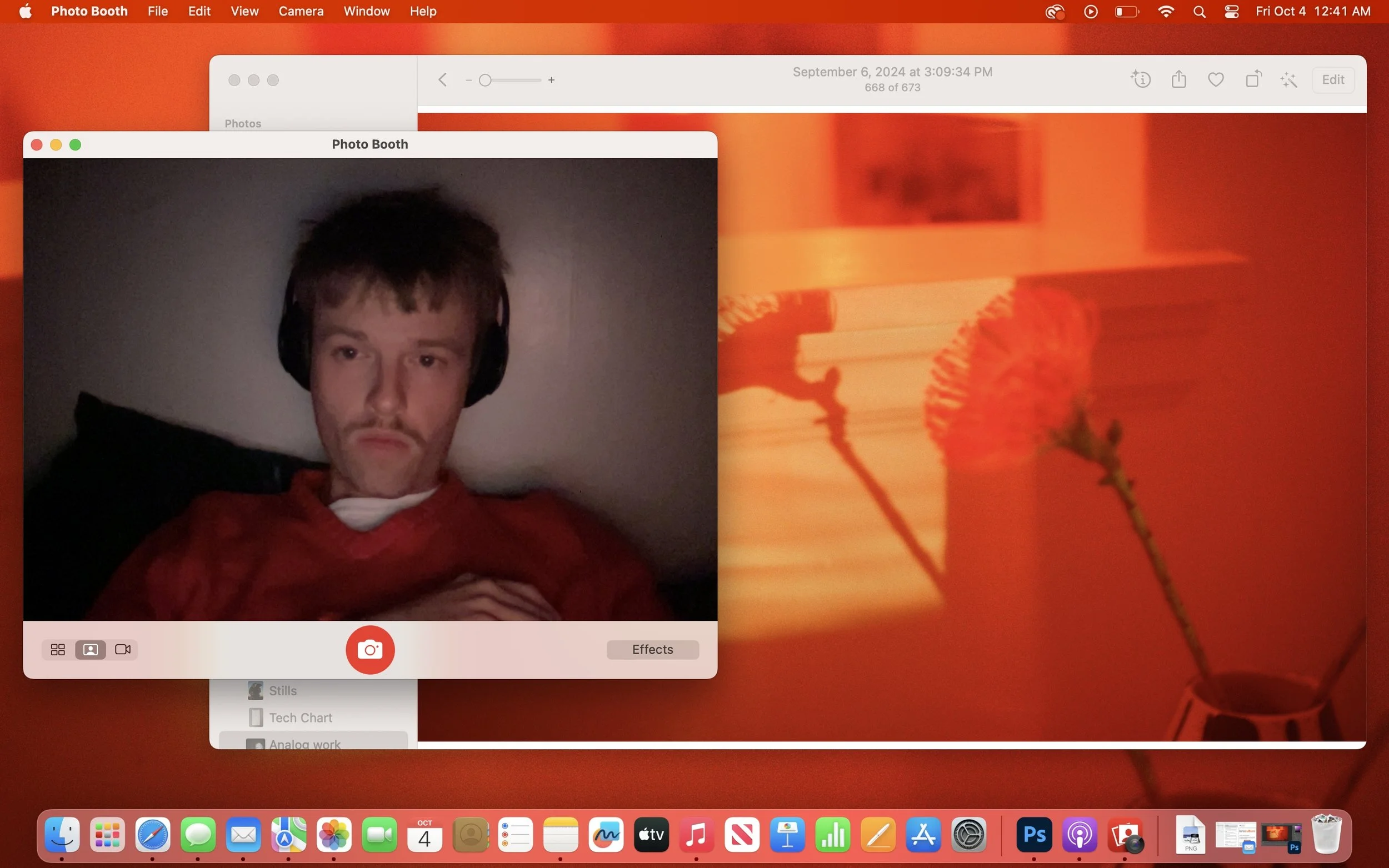Viewport: 1389px width, 868px height.
Task: Select single still photo mode
Action: pyautogui.click(x=90, y=649)
